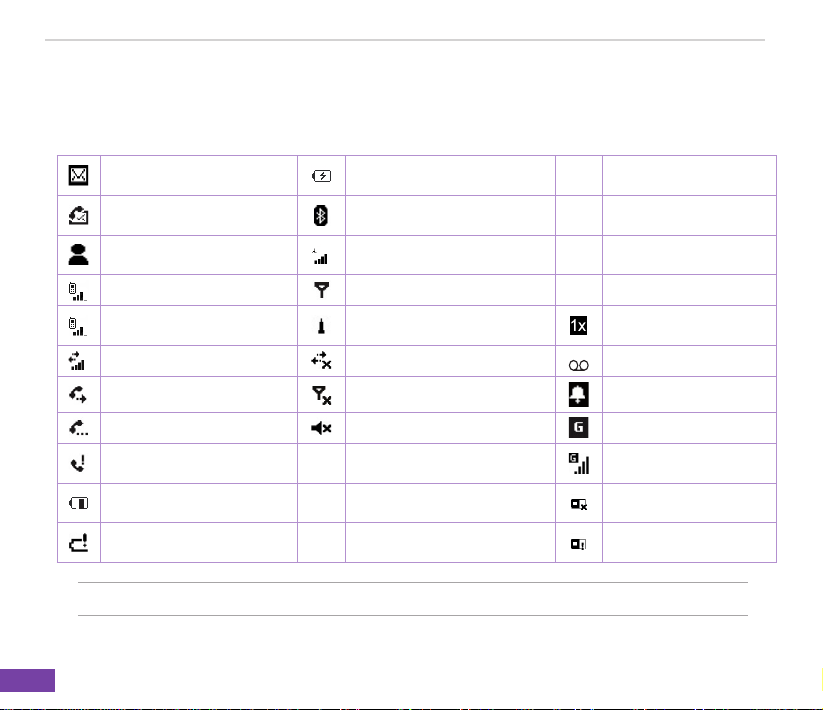This screenshot has height=710, width=823.
Task: Click the muted speaker icon
Action: click(321, 428)
